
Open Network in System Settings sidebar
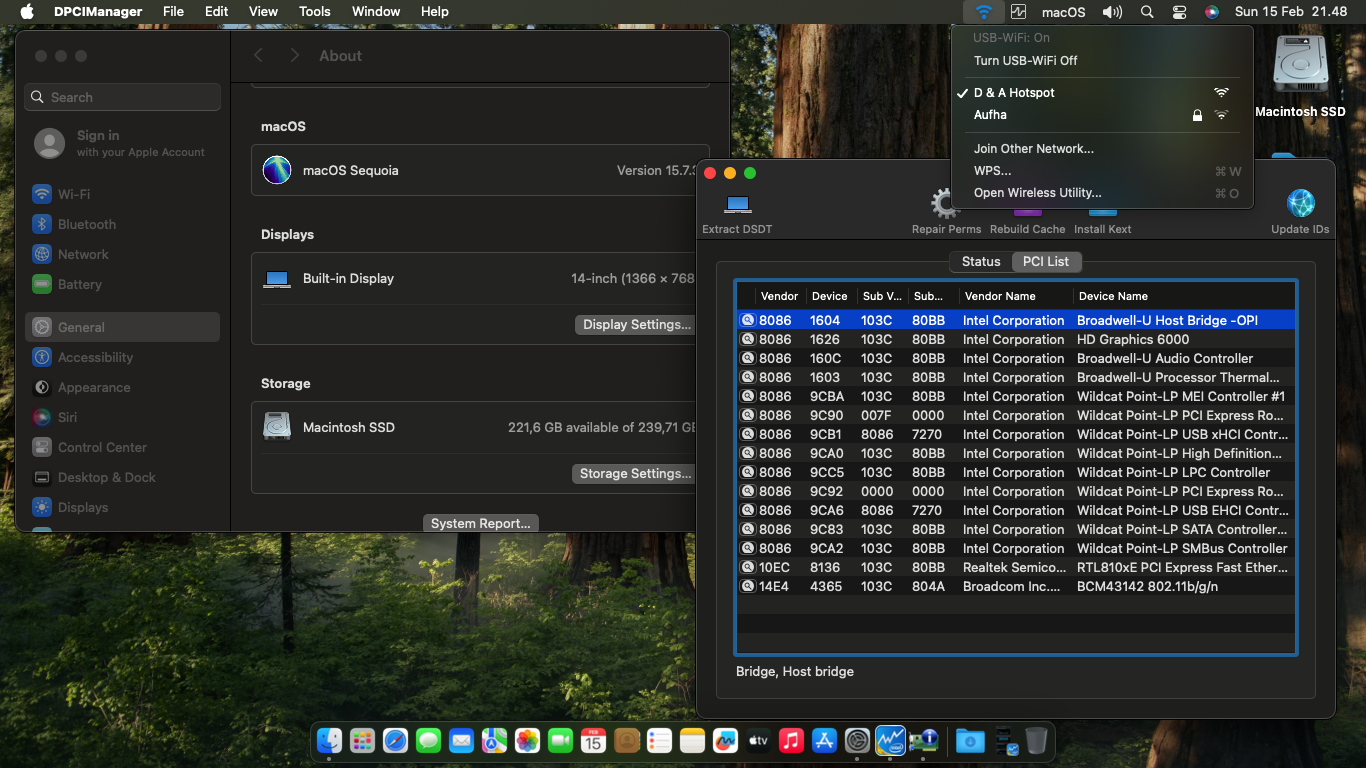(122, 254)
